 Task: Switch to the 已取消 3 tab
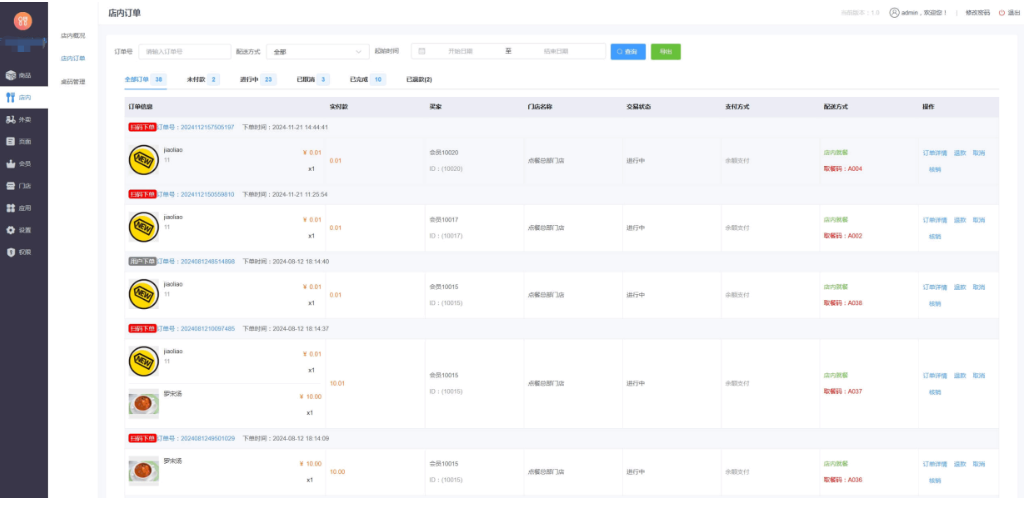click(x=312, y=79)
